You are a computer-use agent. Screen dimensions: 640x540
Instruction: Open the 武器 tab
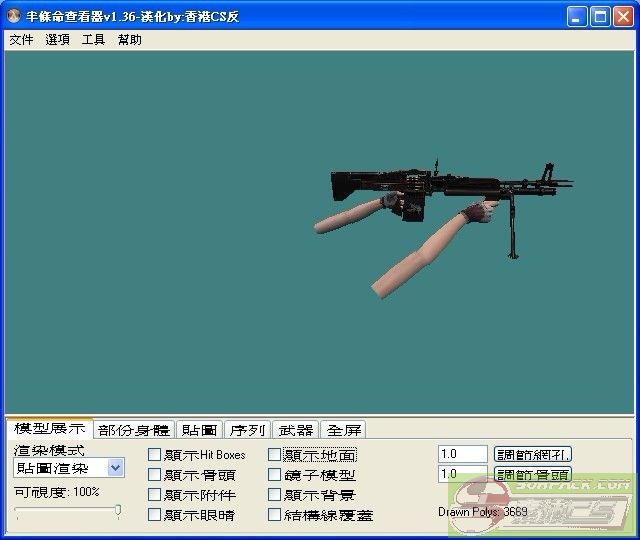(x=295, y=430)
